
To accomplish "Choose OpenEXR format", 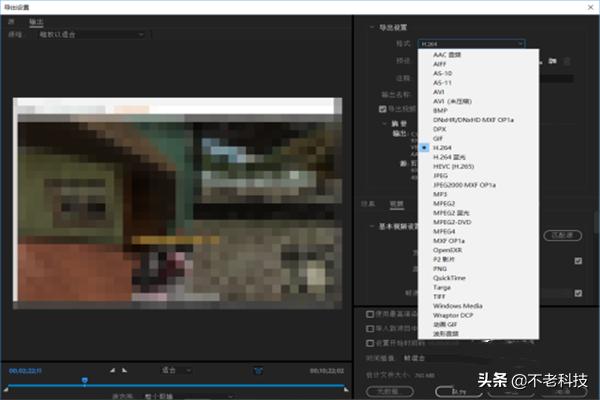I will point(447,250).
